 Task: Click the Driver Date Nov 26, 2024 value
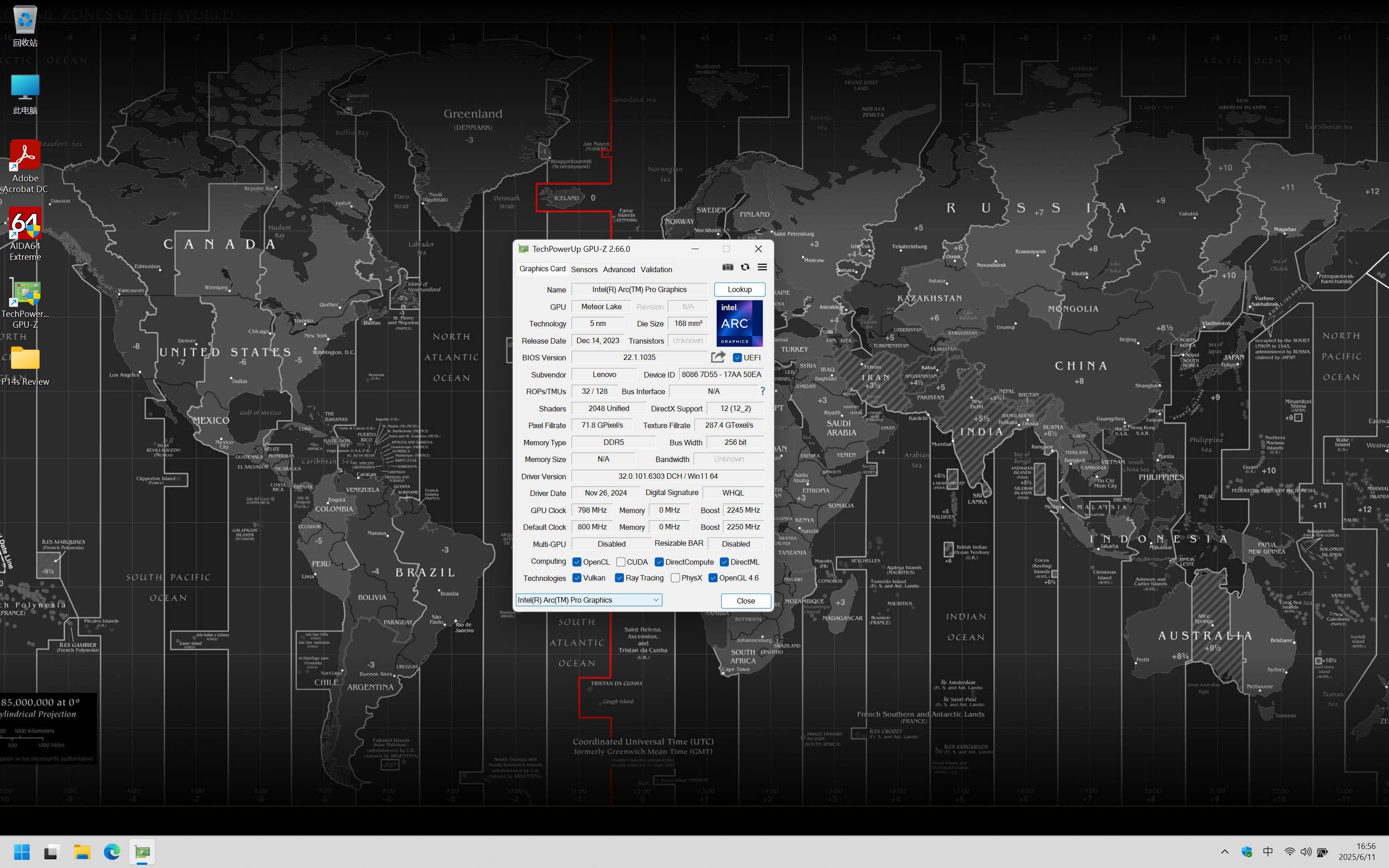(x=605, y=493)
